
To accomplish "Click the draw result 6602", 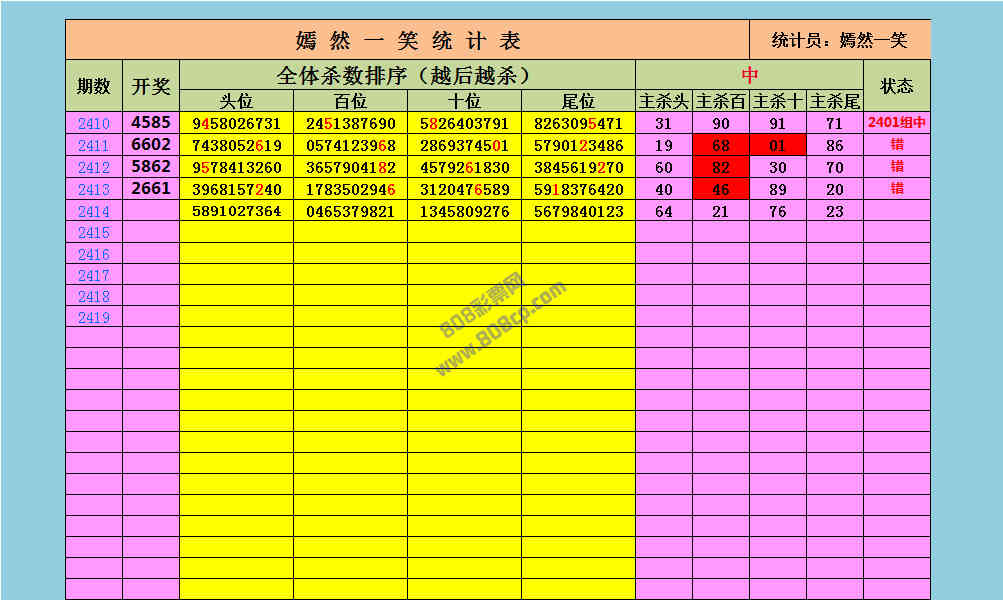I will point(151,145).
